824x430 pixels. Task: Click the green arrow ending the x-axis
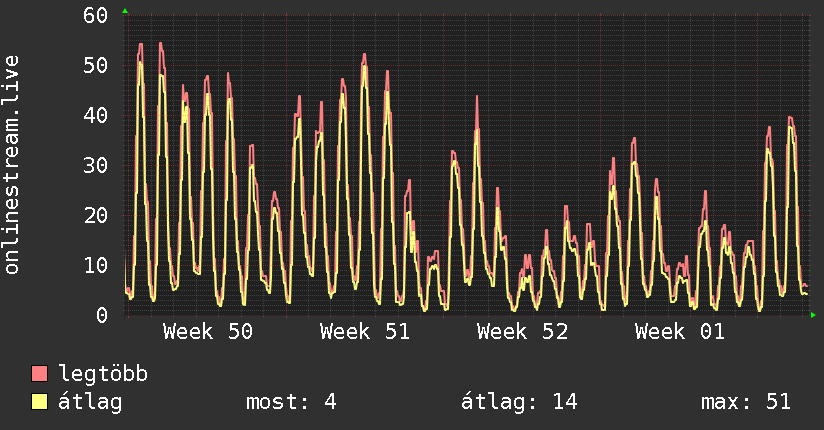(x=813, y=315)
